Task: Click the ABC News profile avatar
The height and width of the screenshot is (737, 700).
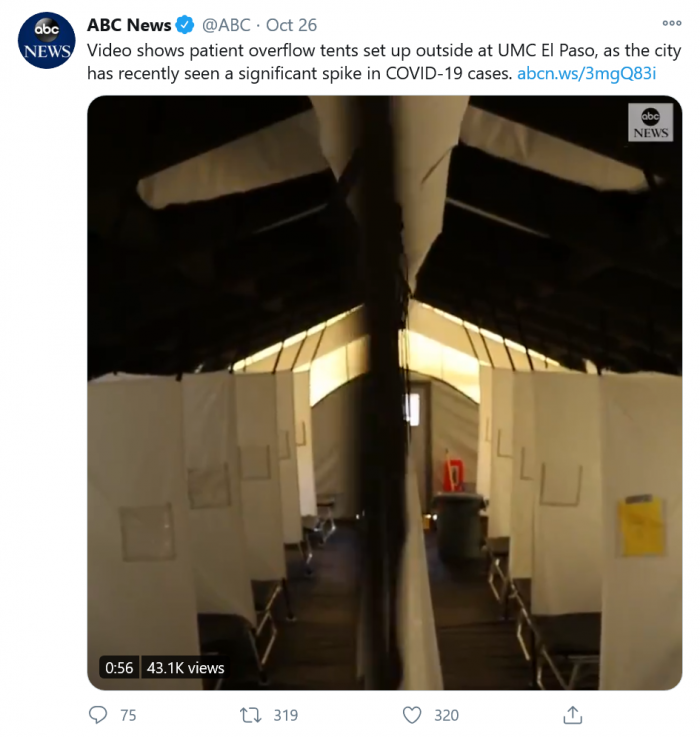Action: click(47, 40)
